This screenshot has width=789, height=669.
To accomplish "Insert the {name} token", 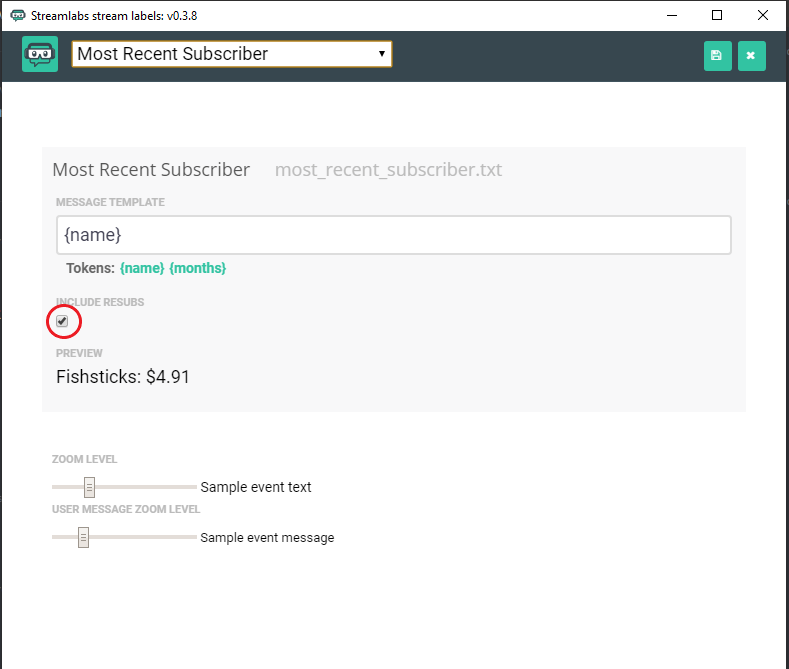I will pyautogui.click(x=142, y=268).
